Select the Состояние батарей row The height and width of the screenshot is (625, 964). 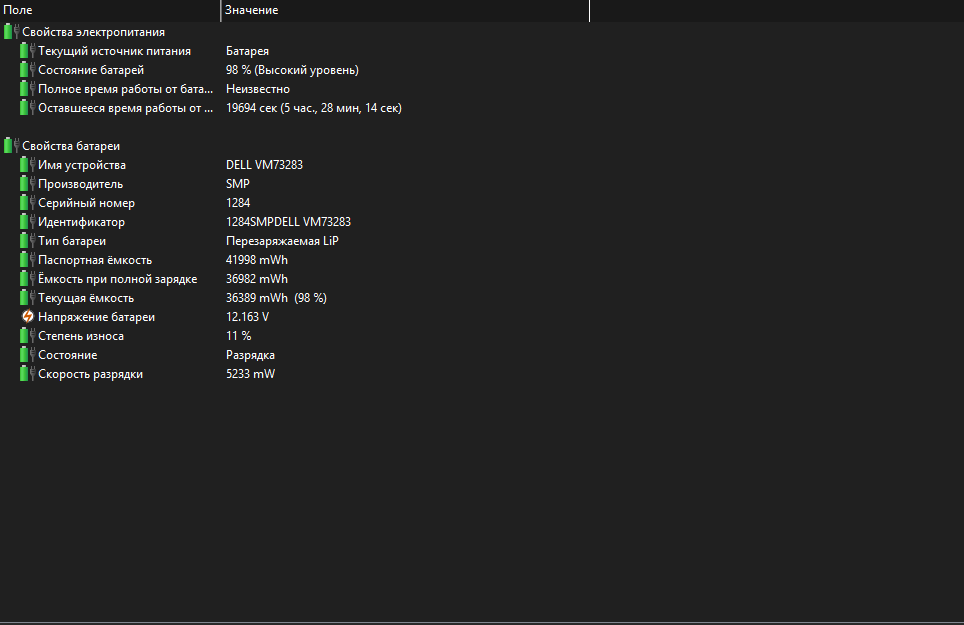coord(91,70)
